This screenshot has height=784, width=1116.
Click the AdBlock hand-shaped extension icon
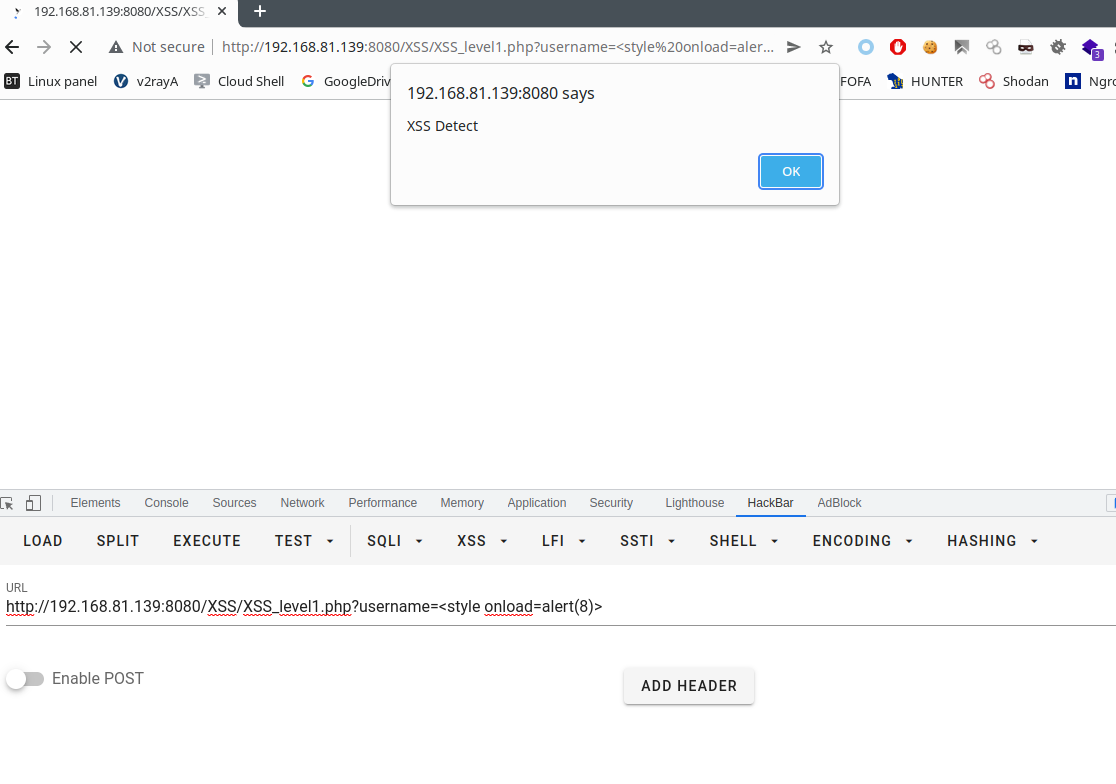[x=897, y=46]
